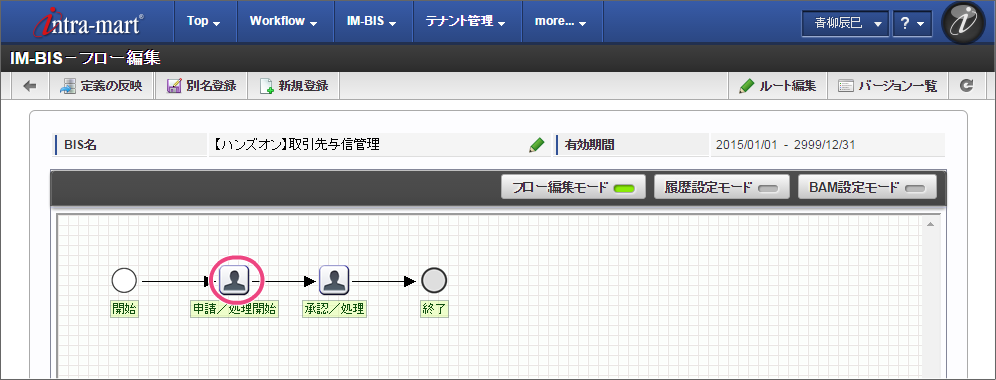
Task: Click the 開始 label
Action: tap(124, 309)
